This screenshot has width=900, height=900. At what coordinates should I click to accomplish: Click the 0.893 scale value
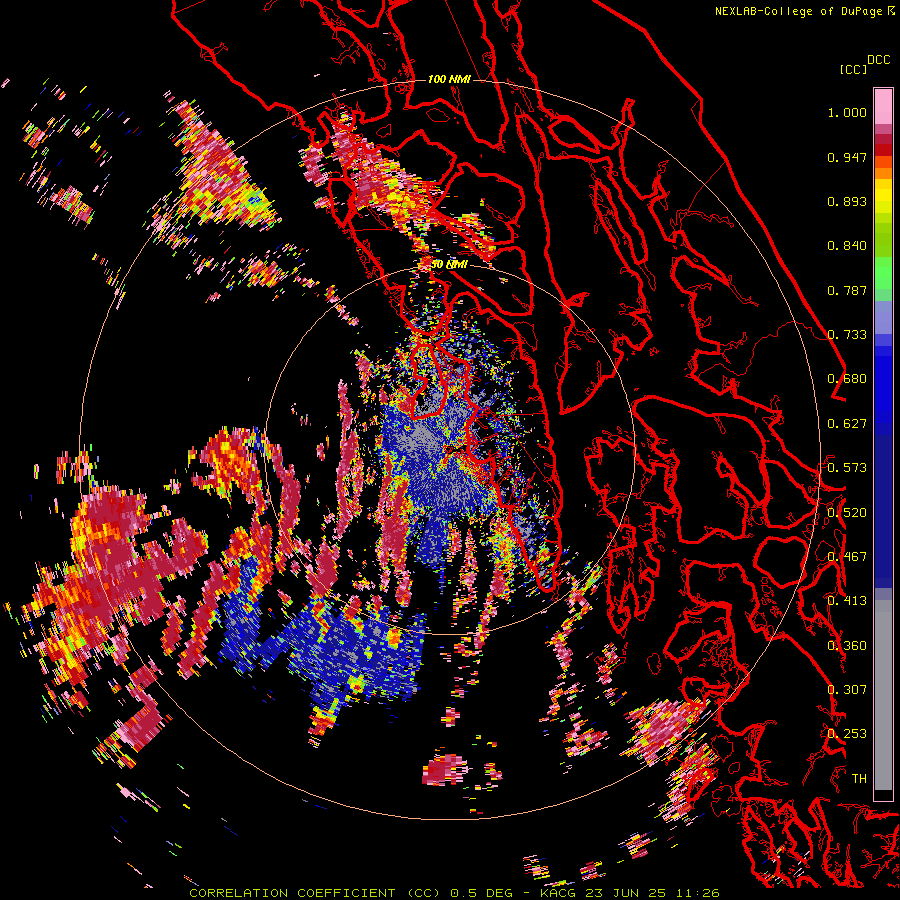(847, 201)
